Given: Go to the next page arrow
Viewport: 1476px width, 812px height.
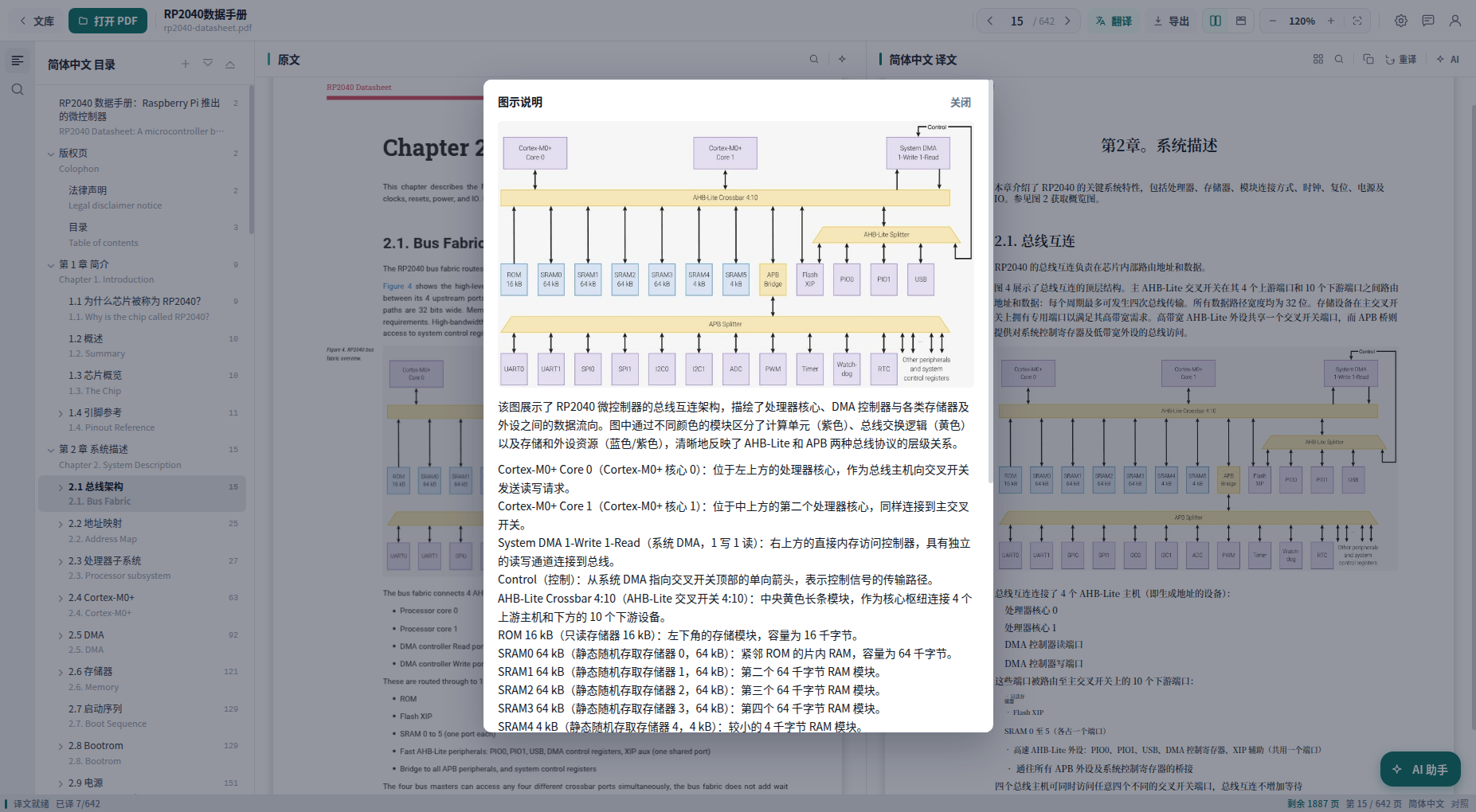Looking at the screenshot, I should click(1067, 21).
